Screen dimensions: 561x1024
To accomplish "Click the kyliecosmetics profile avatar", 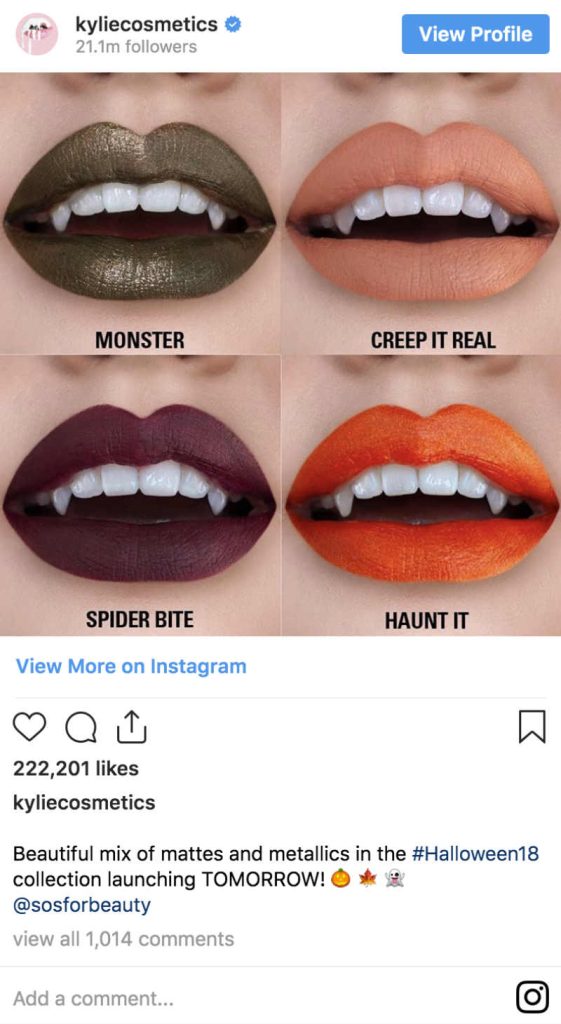I will (37, 34).
